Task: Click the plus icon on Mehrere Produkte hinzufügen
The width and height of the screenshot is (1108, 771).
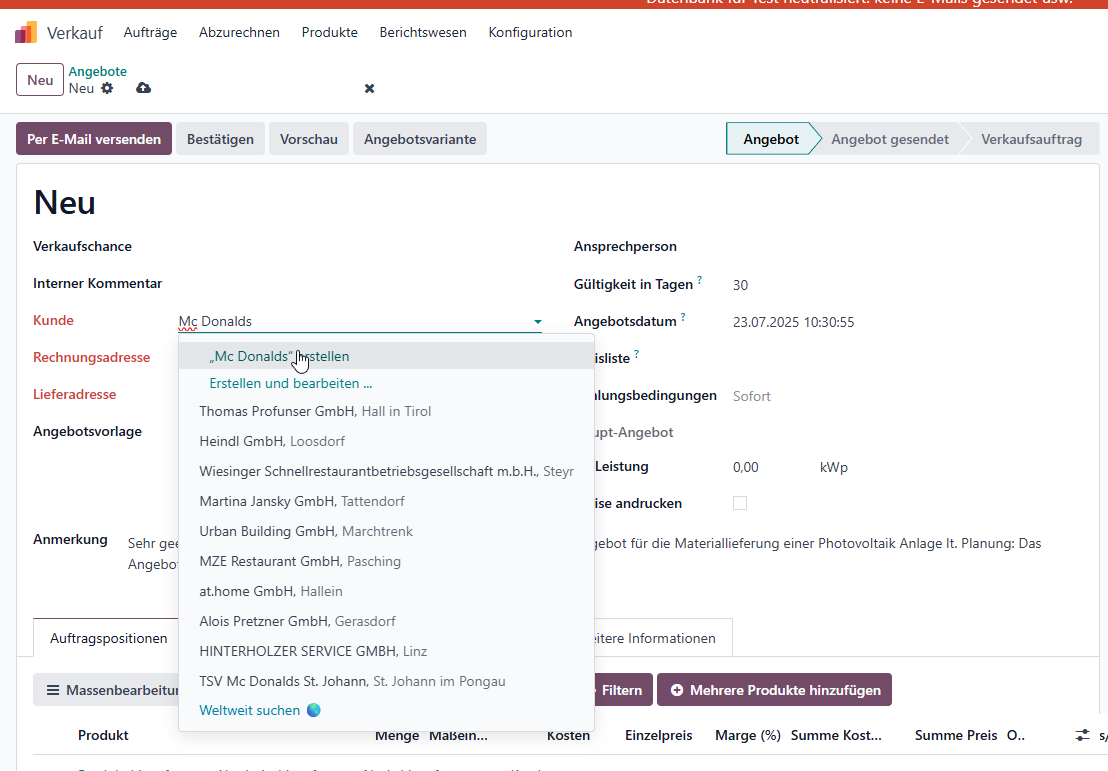Action: (677, 690)
